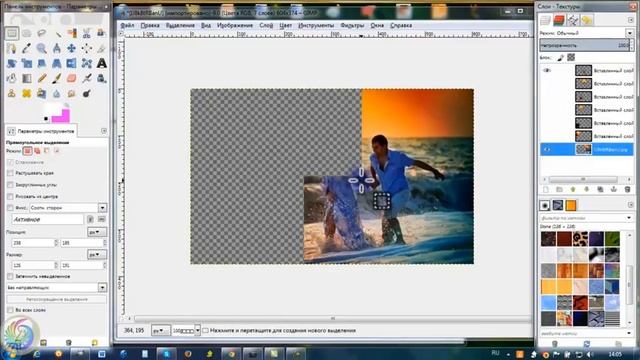Select the Move tool
The height and width of the screenshot is (360, 640).
[x=72, y=48]
